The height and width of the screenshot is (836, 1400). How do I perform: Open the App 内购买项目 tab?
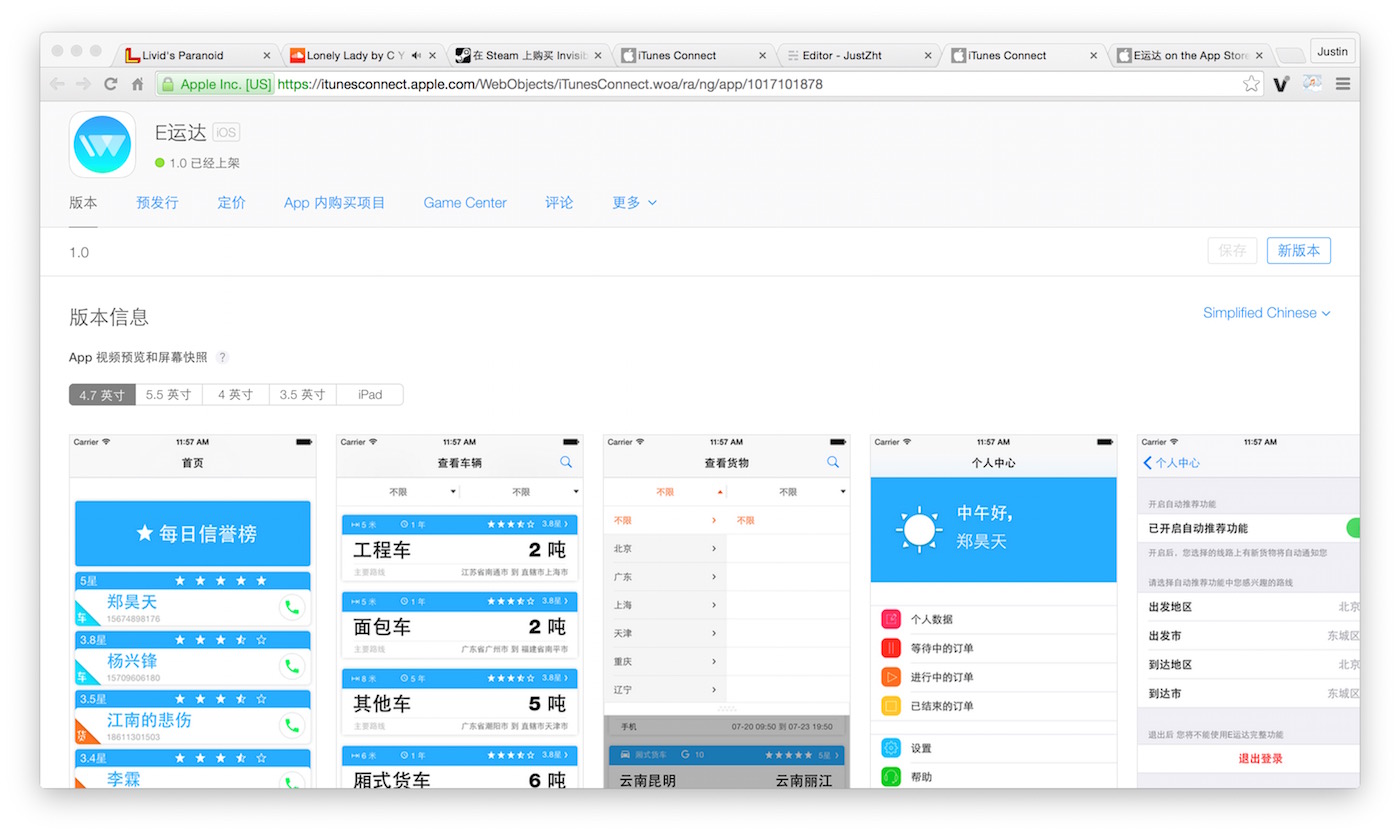(x=334, y=203)
